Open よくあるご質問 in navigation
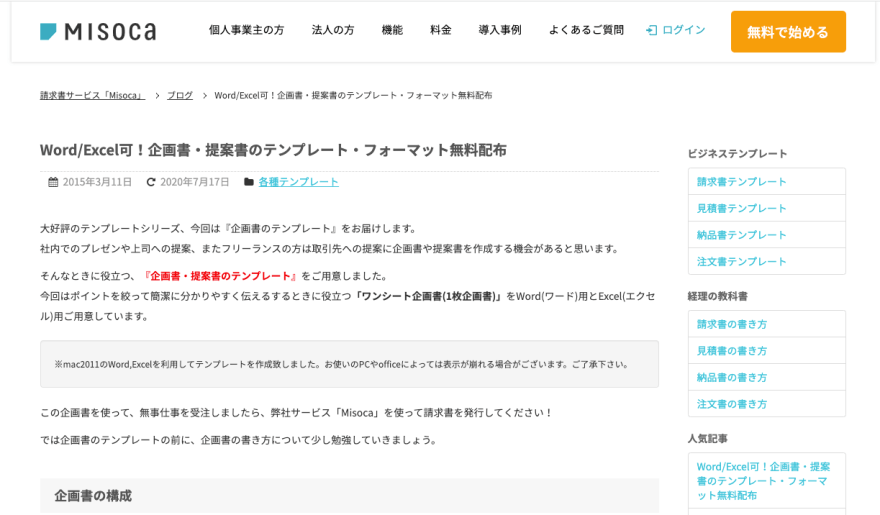Image resolution: width=880 pixels, height=515 pixels. point(586,30)
